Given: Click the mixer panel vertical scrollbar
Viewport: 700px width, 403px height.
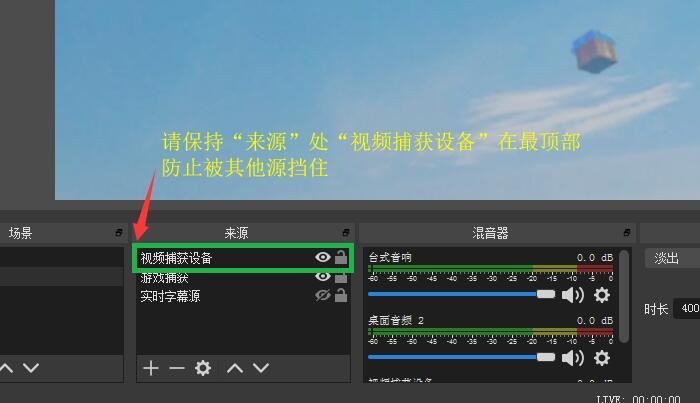Looking at the screenshot, I should (x=625, y=297).
